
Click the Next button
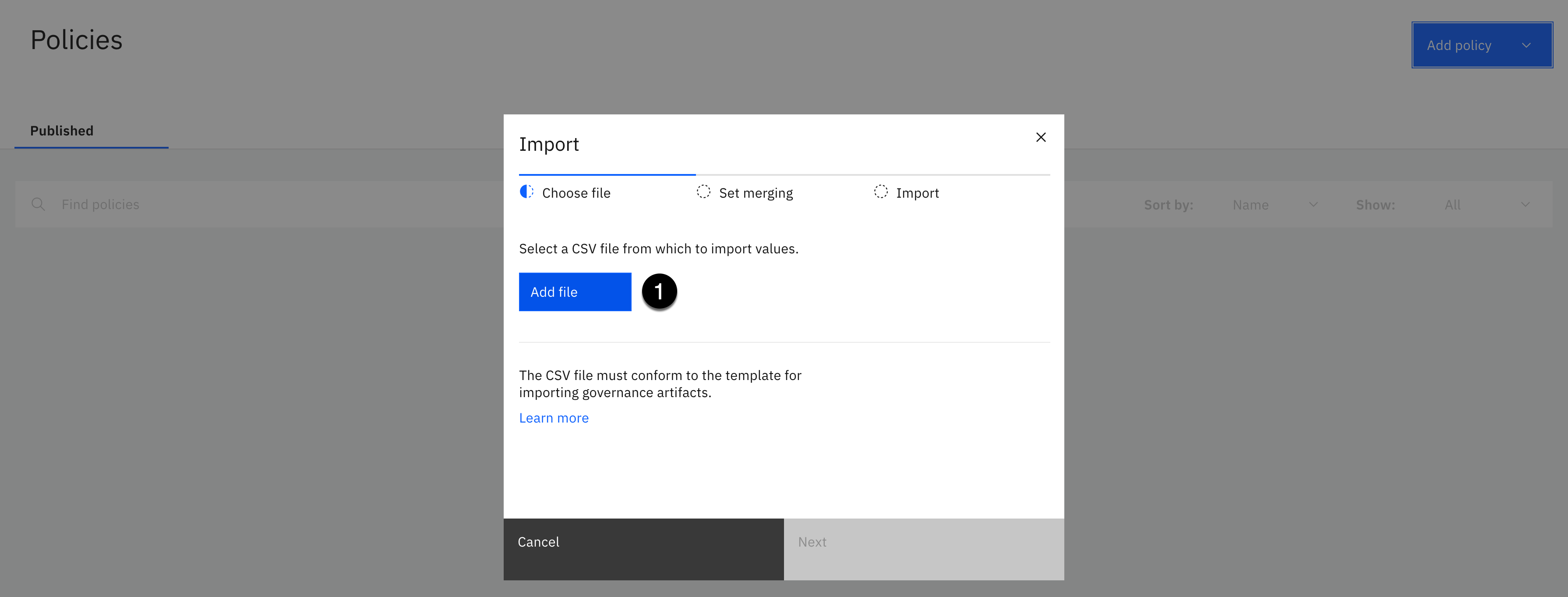pos(923,548)
